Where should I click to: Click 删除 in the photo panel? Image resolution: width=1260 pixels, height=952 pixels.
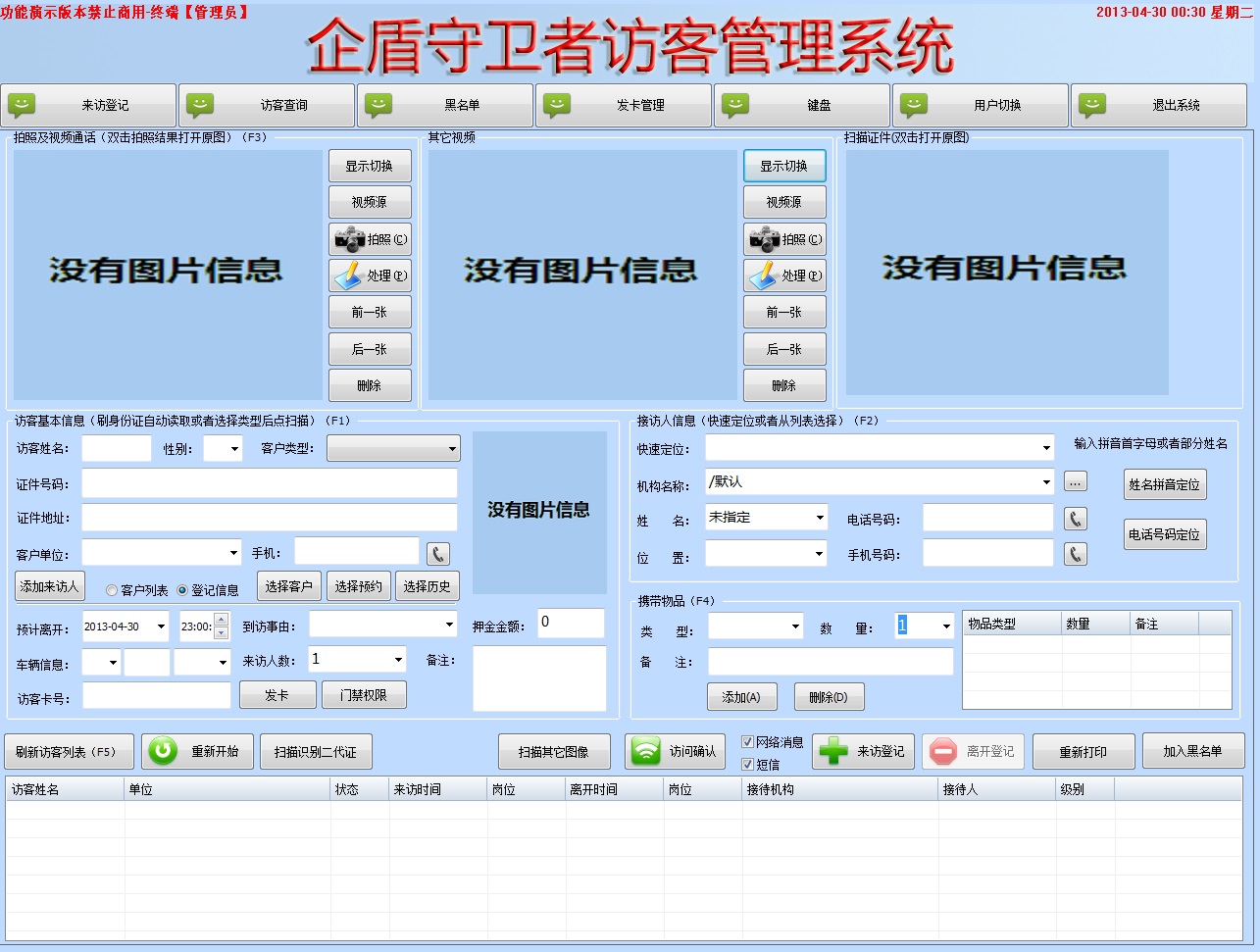[370, 385]
